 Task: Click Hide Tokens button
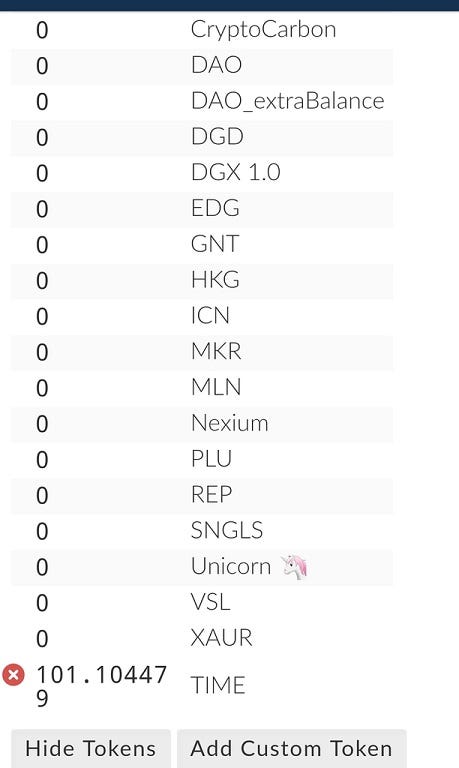click(91, 748)
